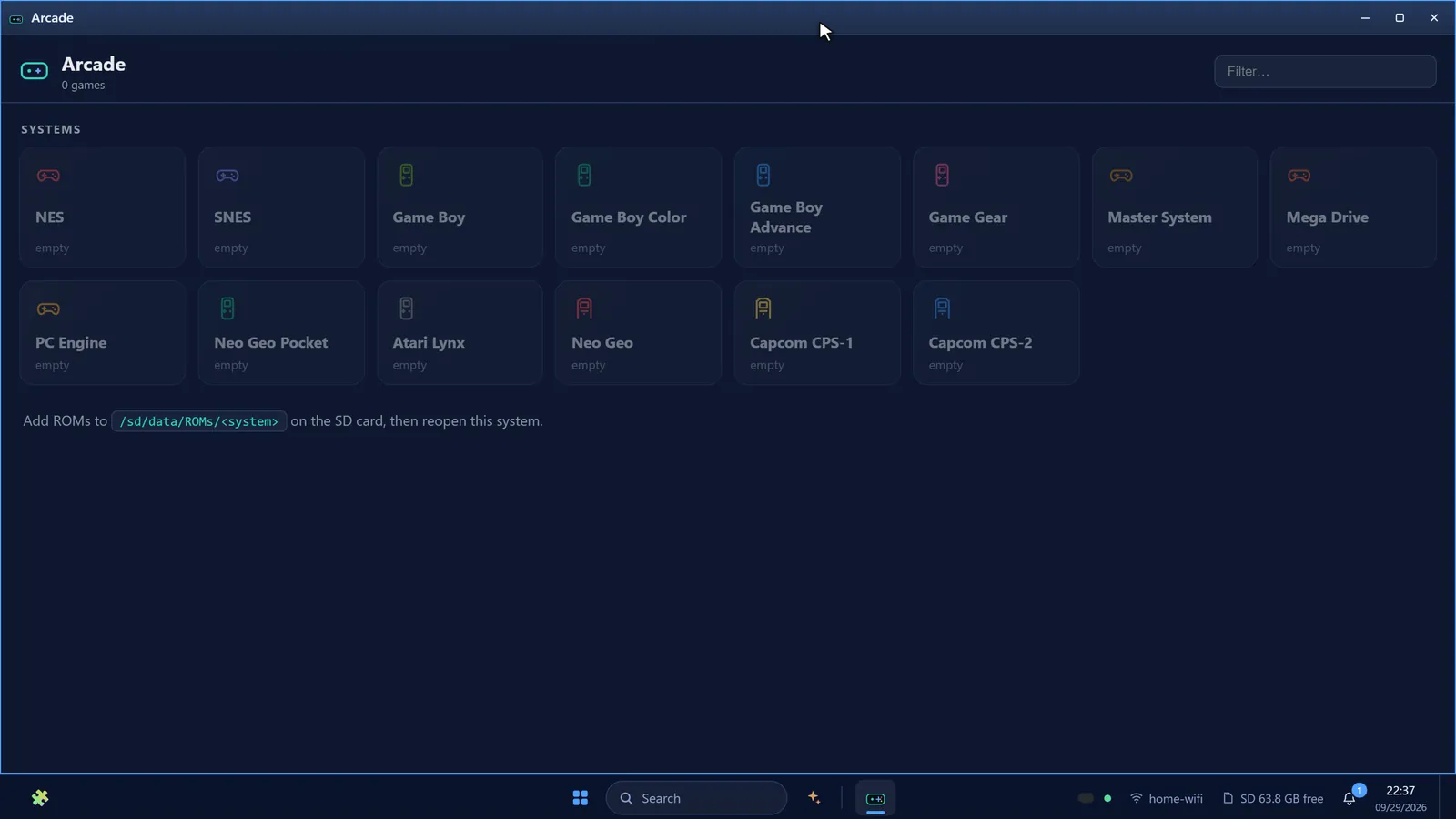Select the Capcom CPS-1 cabinet icon
This screenshot has width=1456, height=819.
click(x=763, y=308)
